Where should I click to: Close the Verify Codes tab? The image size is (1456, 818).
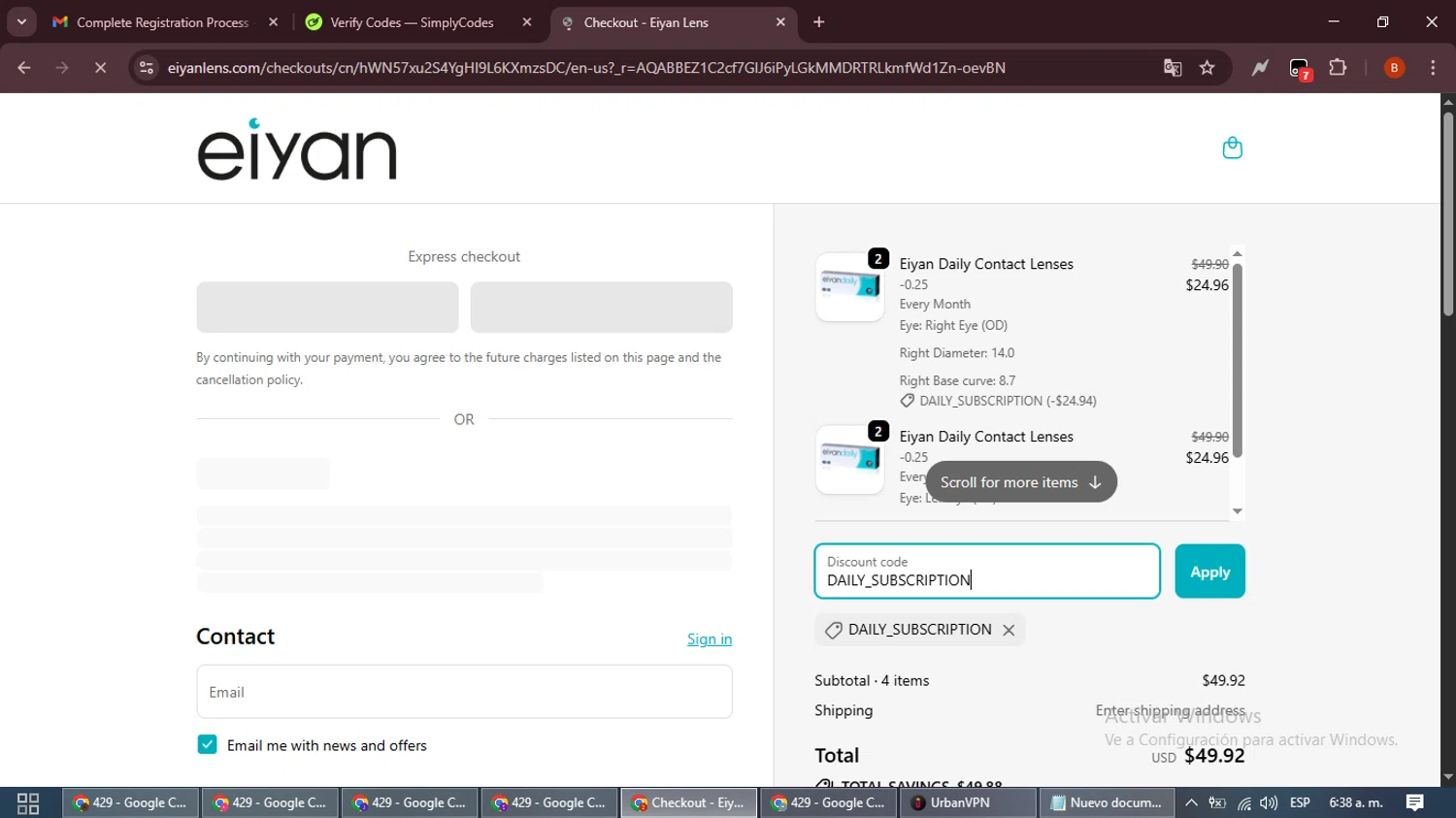coord(527,22)
